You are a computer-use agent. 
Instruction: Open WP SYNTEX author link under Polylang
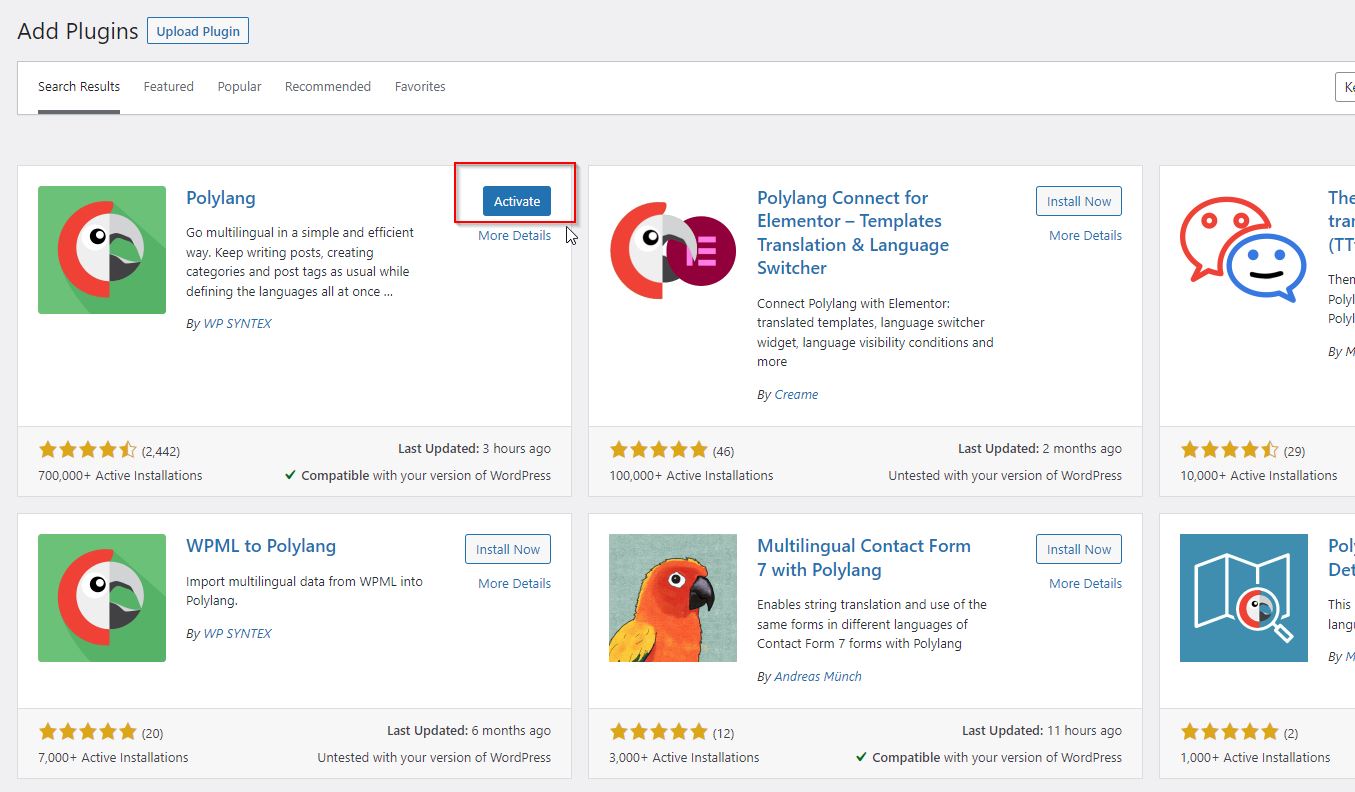(237, 324)
